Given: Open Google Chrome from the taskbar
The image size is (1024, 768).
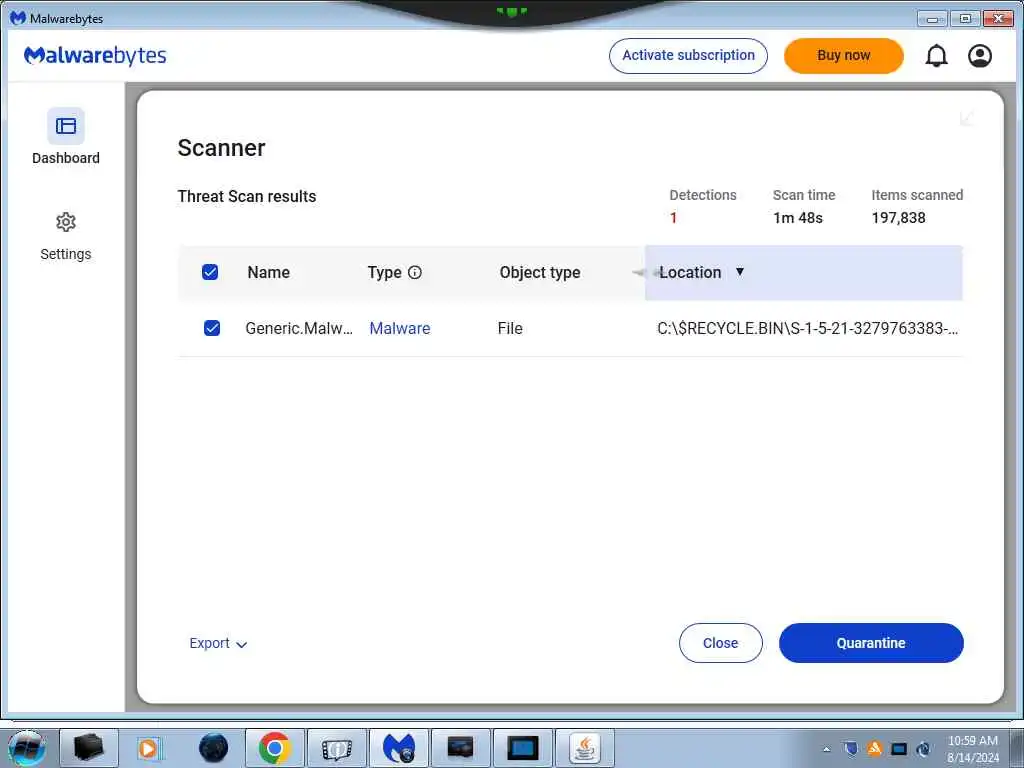Looking at the screenshot, I should click(275, 748).
